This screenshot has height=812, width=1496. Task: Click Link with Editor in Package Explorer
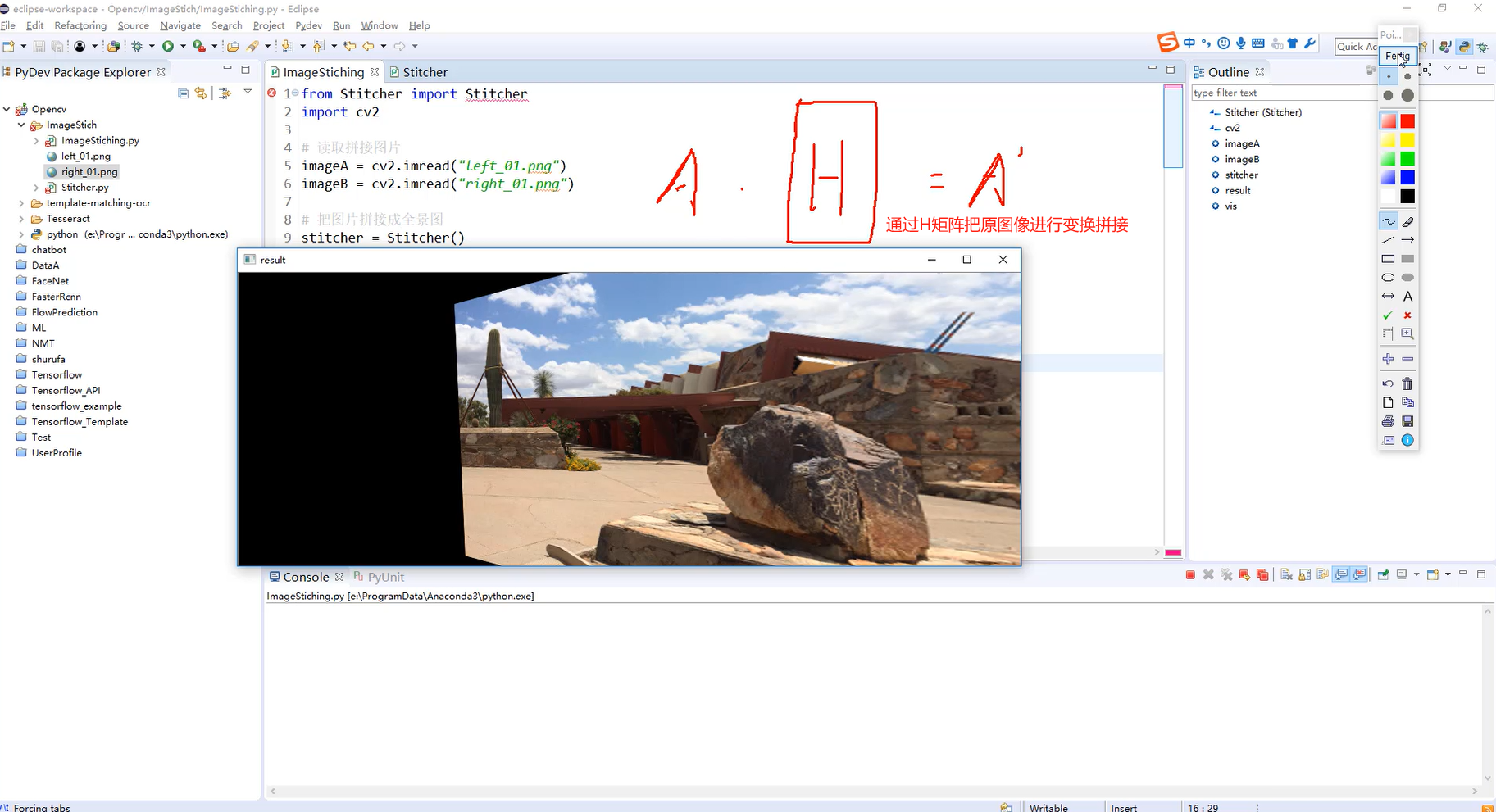(x=201, y=93)
